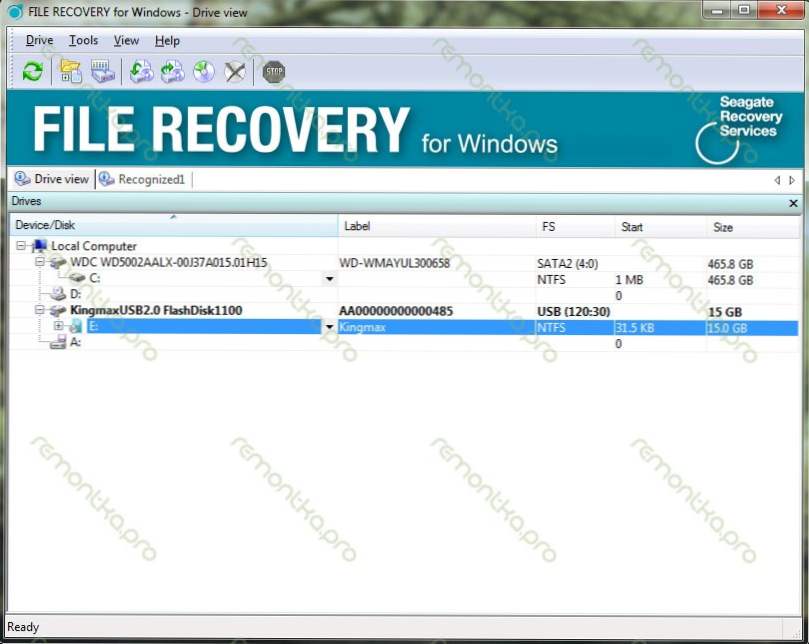Collapse the WDC WD5002AALX drive node

[40, 262]
